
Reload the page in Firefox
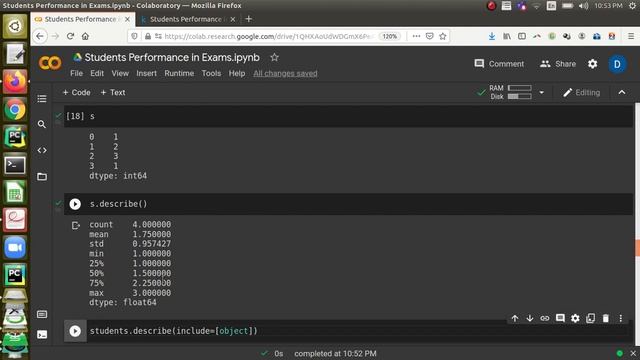tap(70, 36)
